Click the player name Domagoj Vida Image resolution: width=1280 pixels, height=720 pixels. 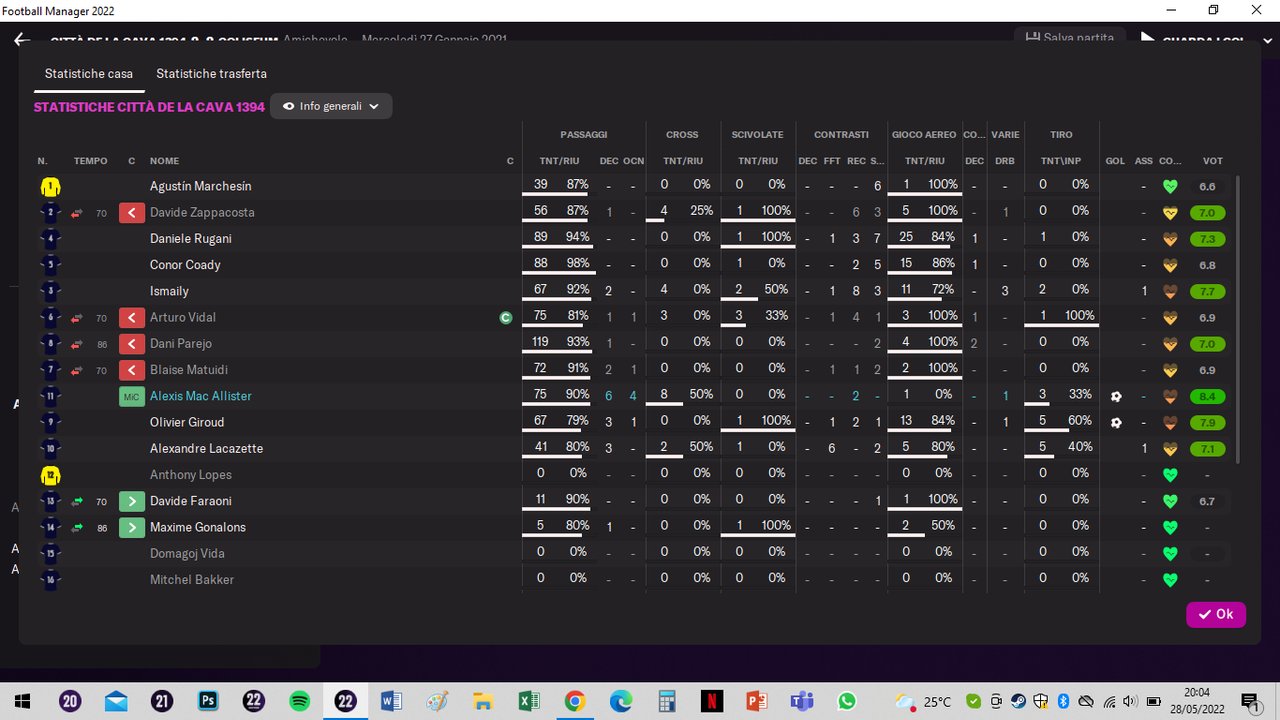coord(187,553)
